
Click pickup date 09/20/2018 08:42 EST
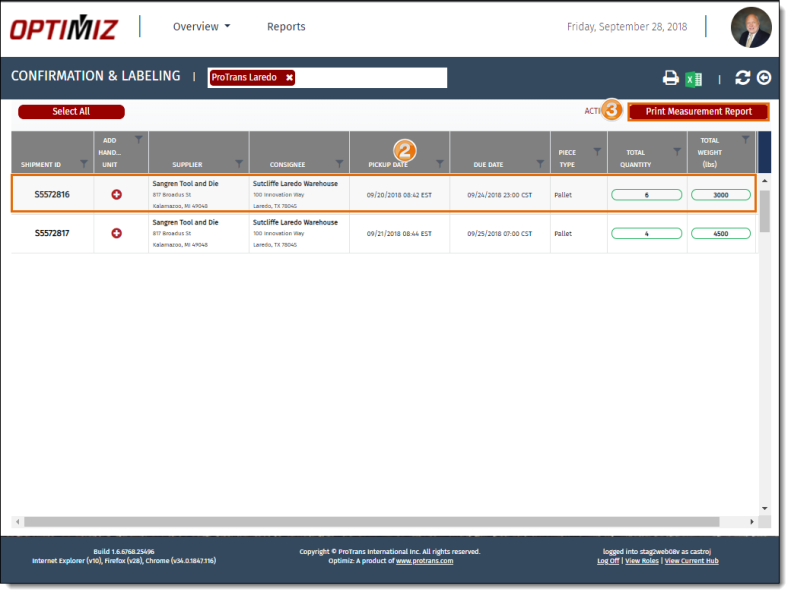point(399,195)
